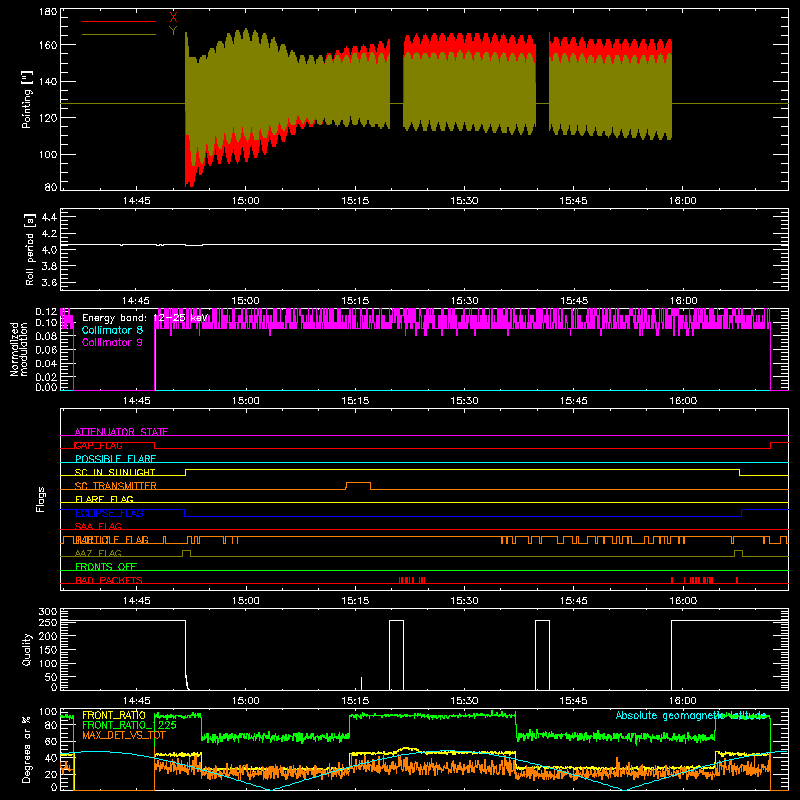Select the olive 'Y' legend letter
Screen dimensions: 800x800
[x=173, y=31]
